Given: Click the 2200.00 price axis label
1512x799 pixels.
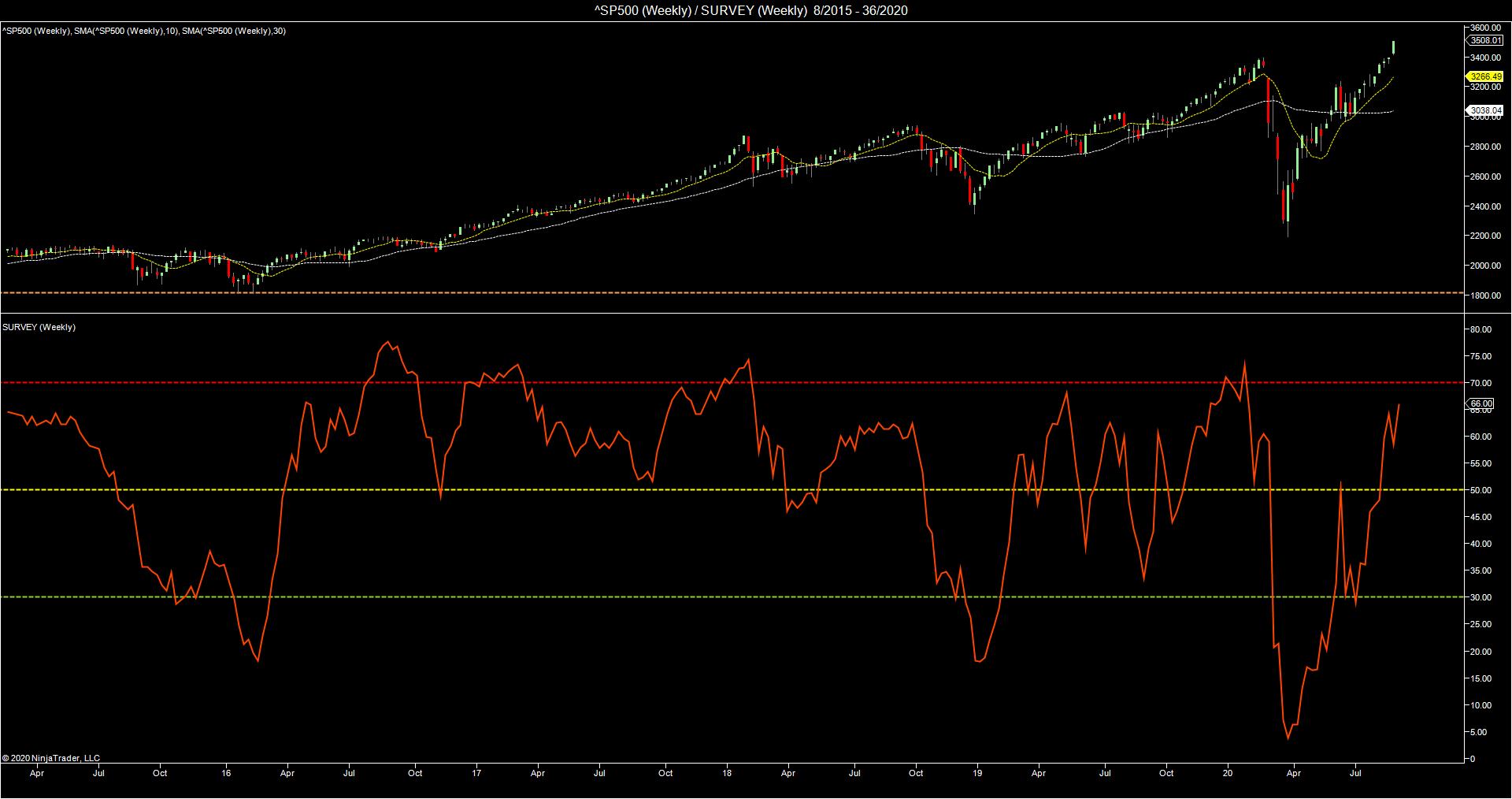Looking at the screenshot, I should click(x=1485, y=236).
